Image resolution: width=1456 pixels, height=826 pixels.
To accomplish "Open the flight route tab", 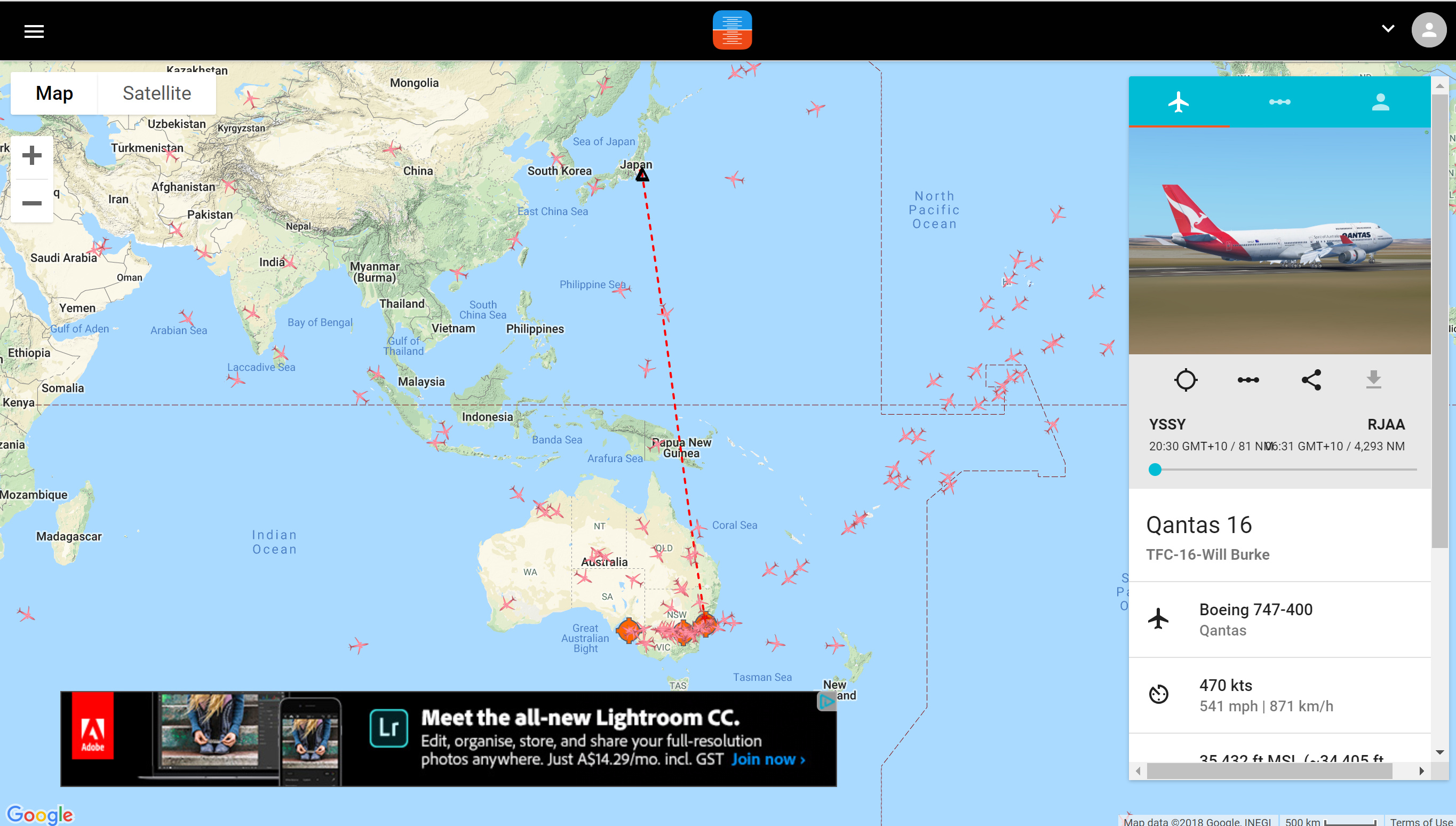I will [1279, 102].
